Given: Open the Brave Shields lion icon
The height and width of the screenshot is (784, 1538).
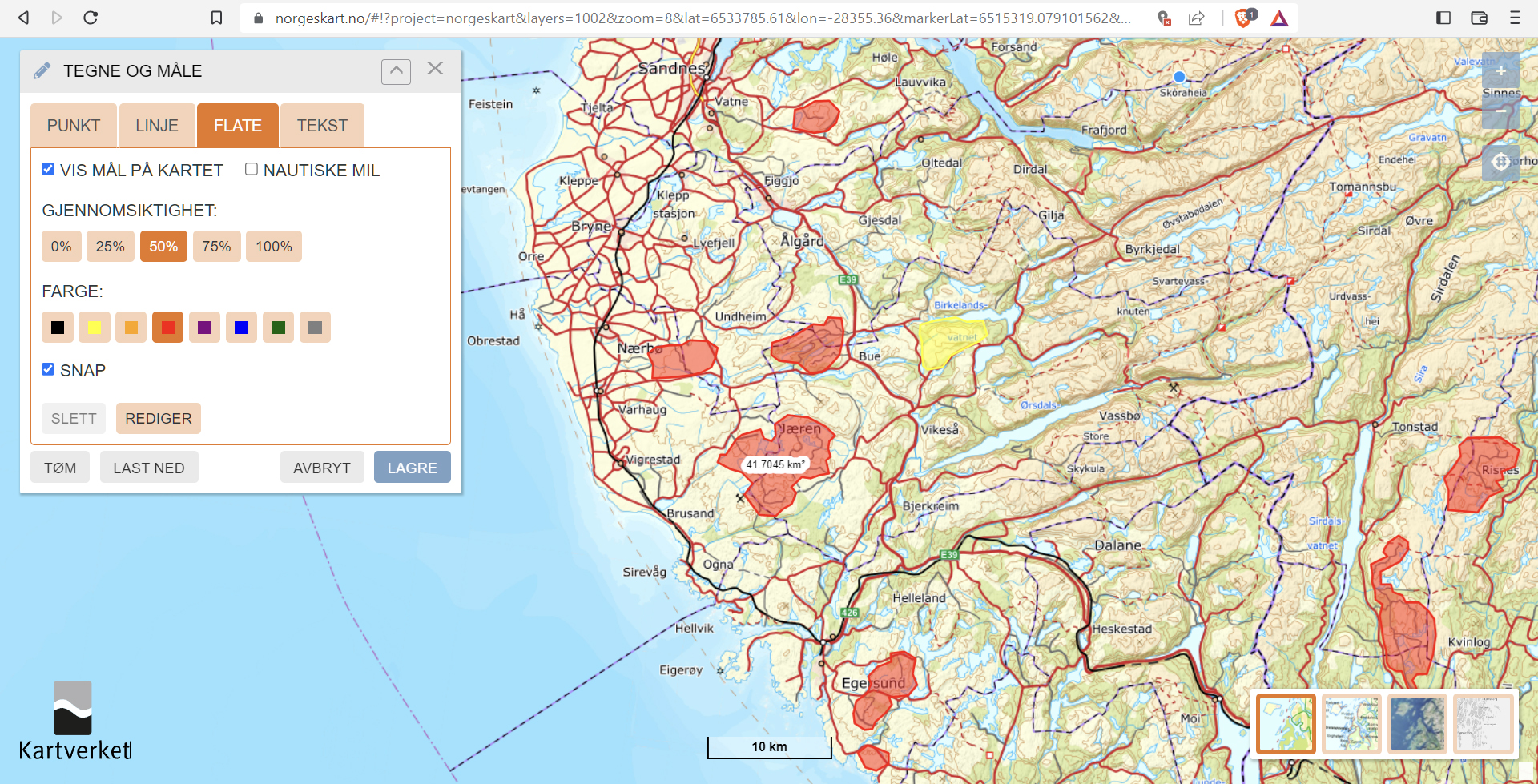Looking at the screenshot, I should pos(1243,18).
